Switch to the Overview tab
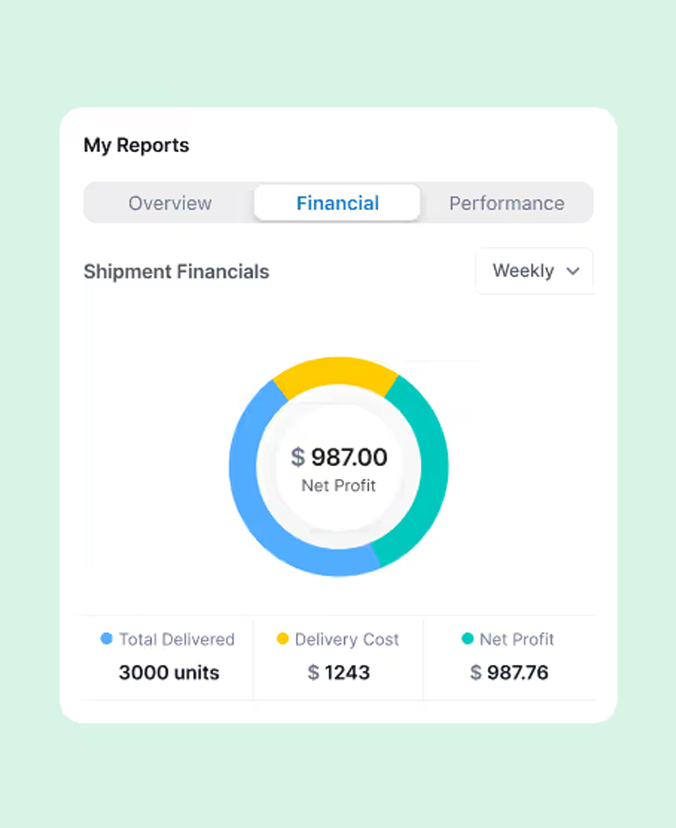 pos(170,203)
